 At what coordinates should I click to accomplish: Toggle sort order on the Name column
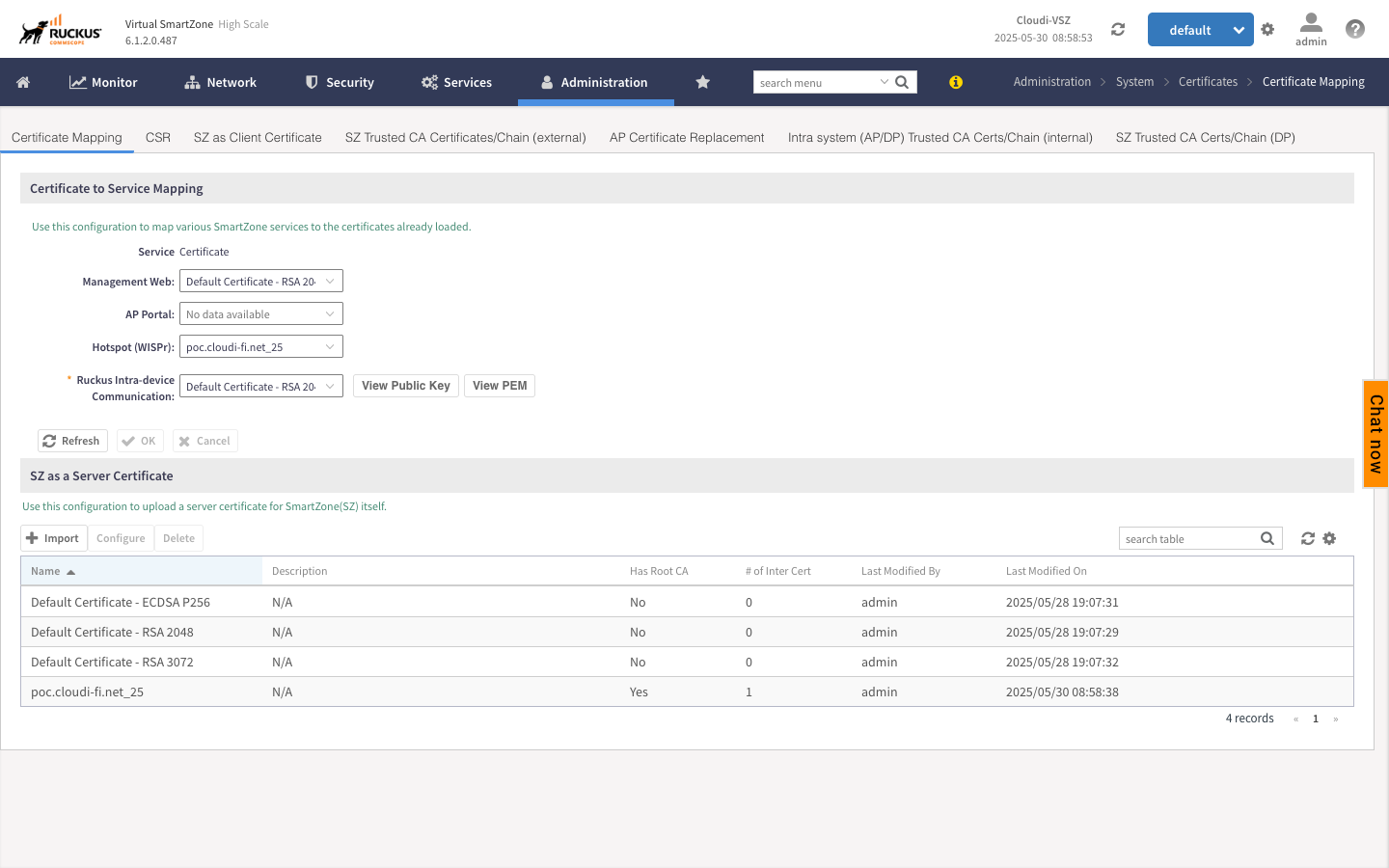pos(48,571)
